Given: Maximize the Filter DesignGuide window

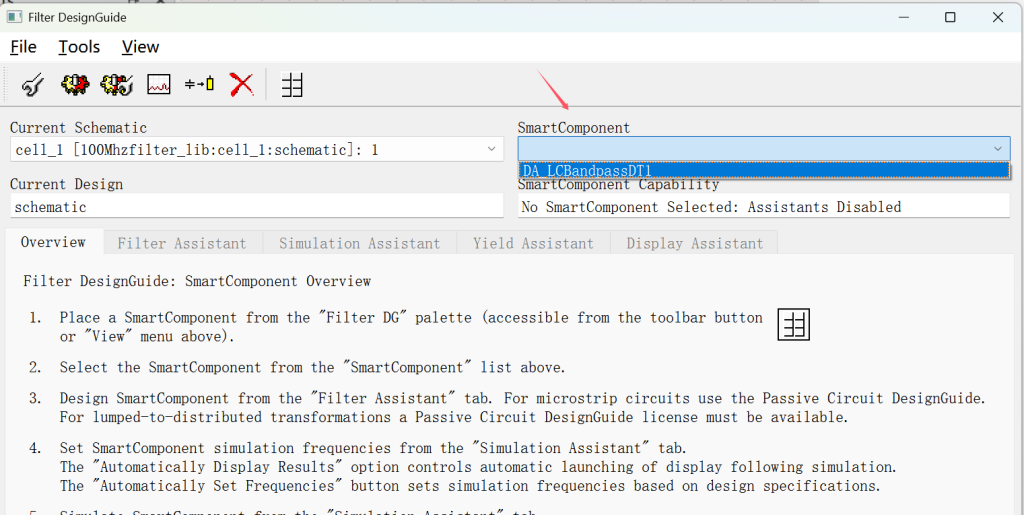Looking at the screenshot, I should [x=950, y=18].
